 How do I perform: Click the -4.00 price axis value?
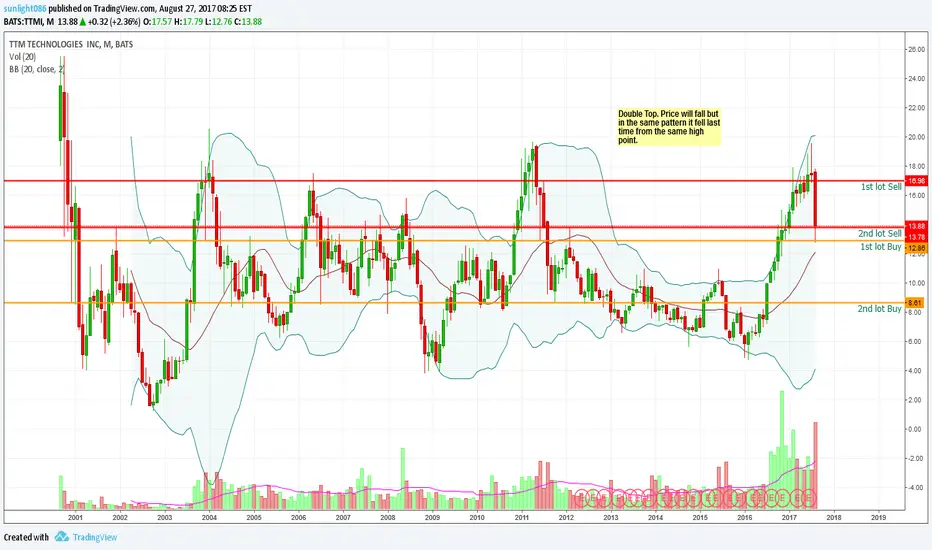916,488
